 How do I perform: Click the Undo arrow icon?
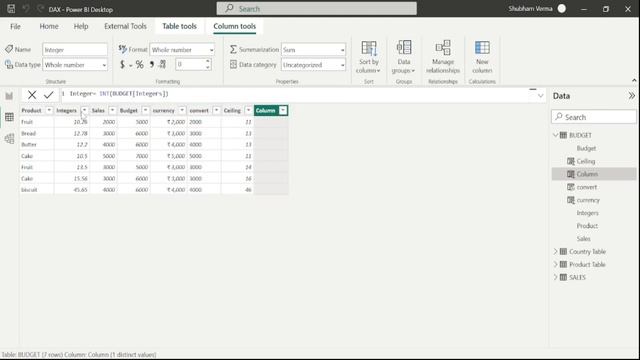[x=26, y=9]
